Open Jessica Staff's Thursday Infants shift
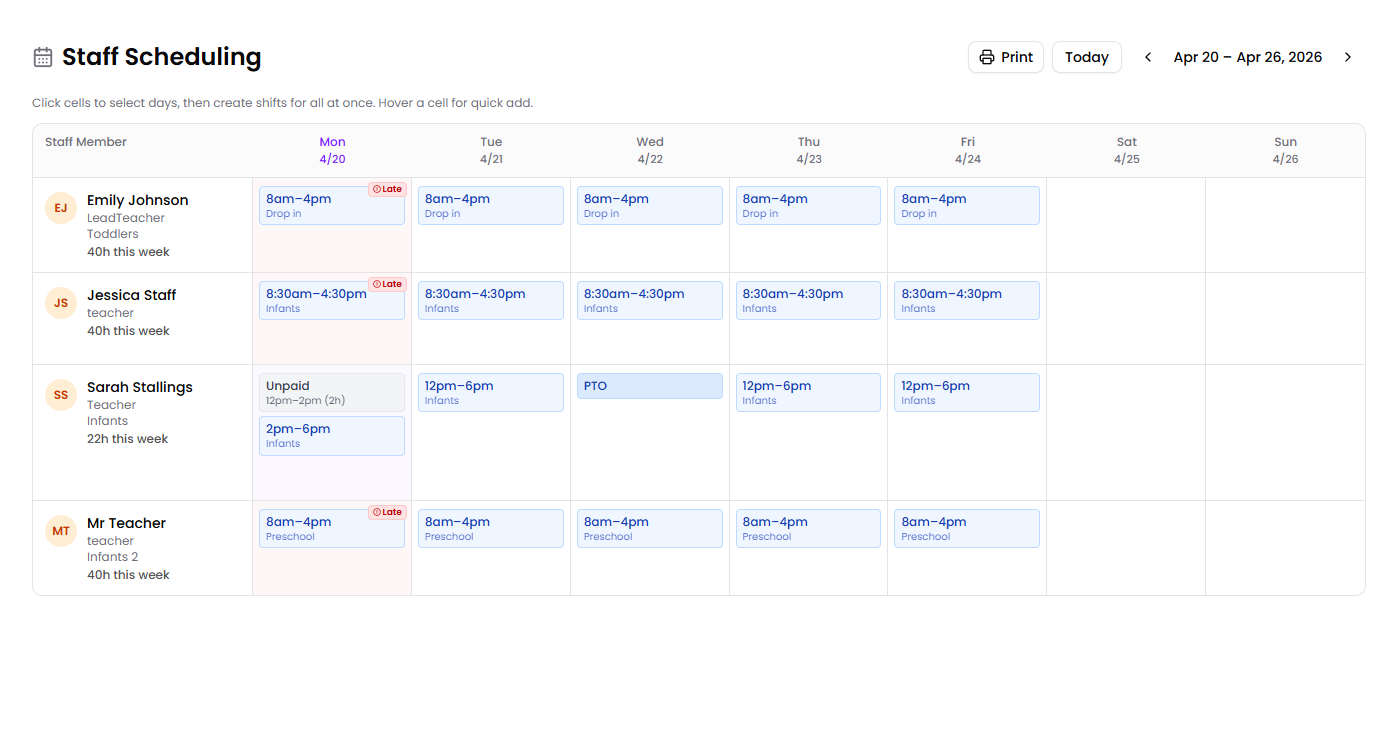 (808, 300)
